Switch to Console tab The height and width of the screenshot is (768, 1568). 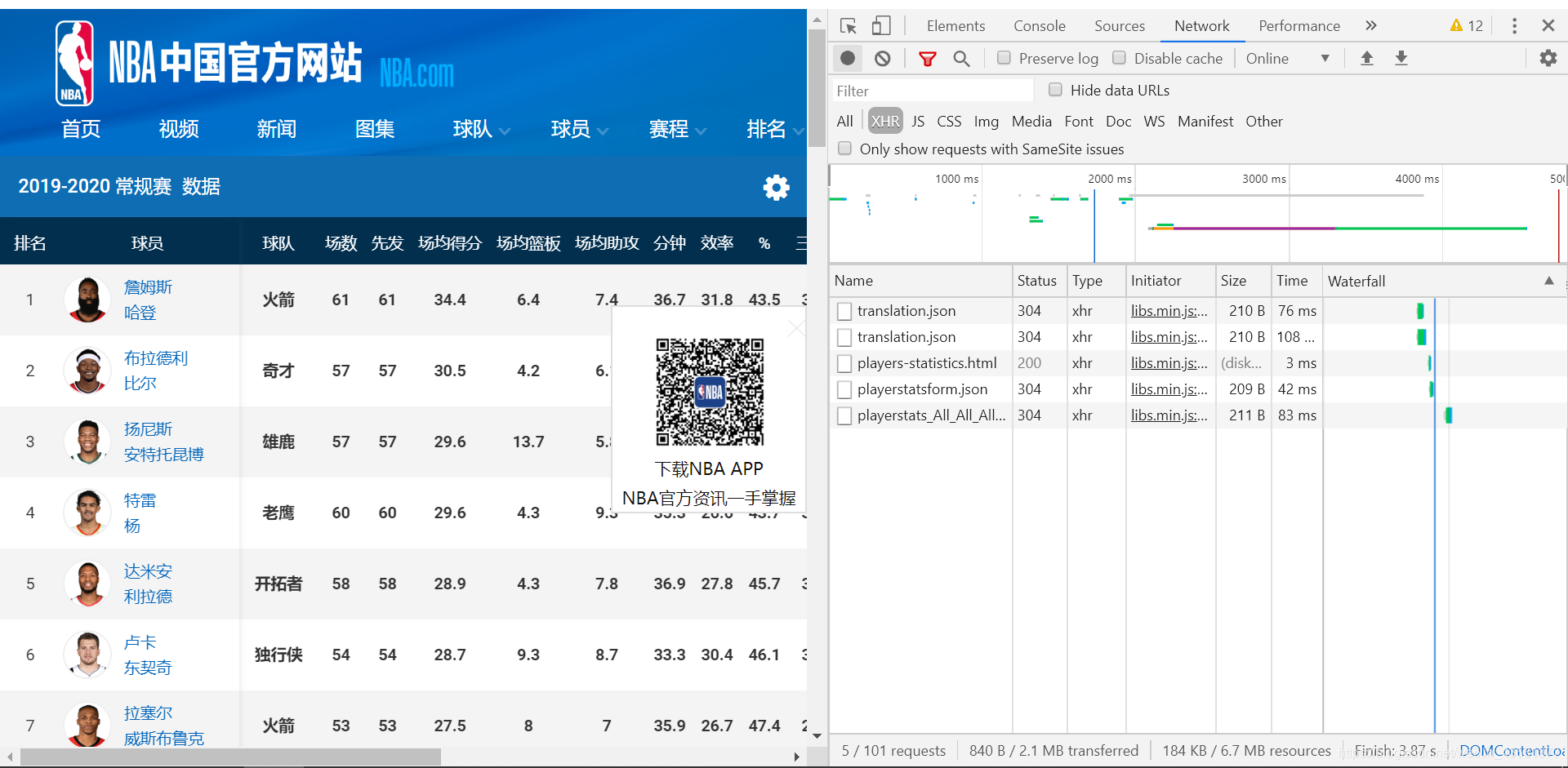pyautogui.click(x=1039, y=26)
